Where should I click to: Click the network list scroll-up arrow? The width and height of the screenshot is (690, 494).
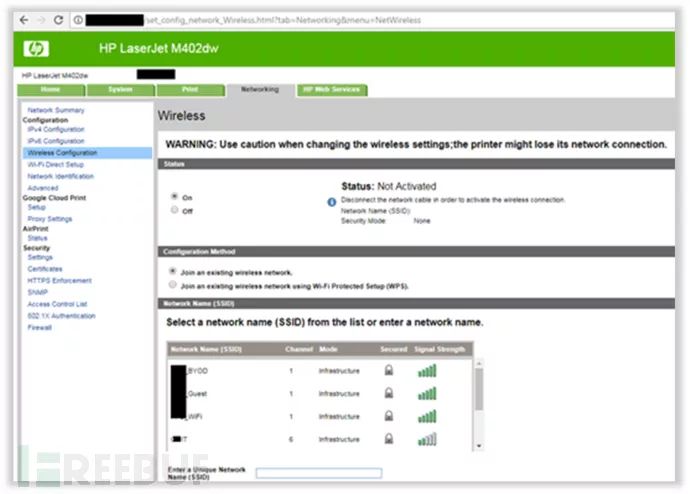[x=479, y=363]
